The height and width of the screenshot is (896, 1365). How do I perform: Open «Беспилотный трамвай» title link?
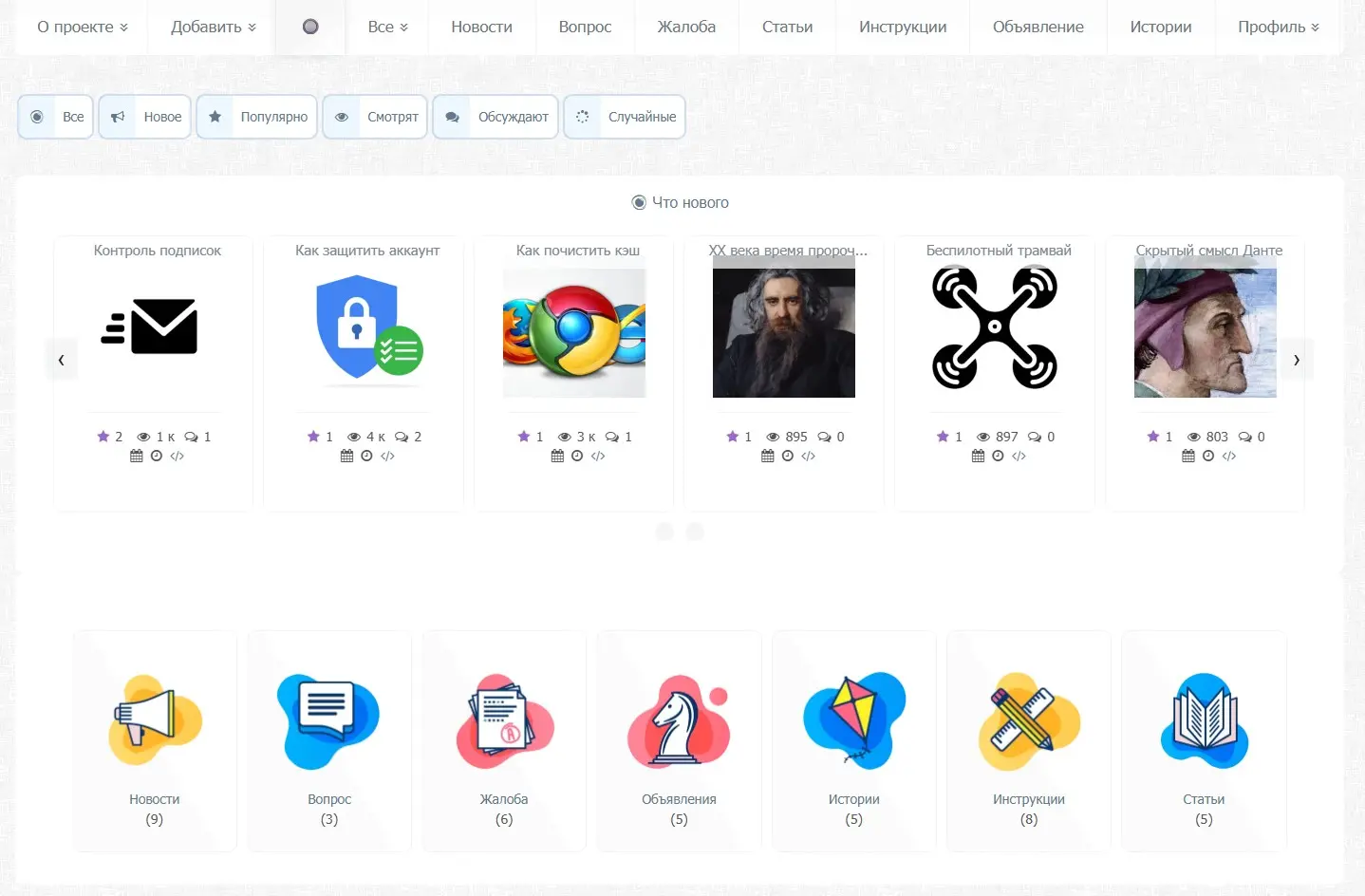tap(999, 251)
